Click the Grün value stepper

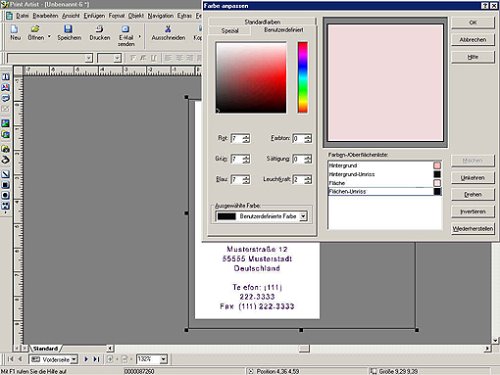coord(246,159)
